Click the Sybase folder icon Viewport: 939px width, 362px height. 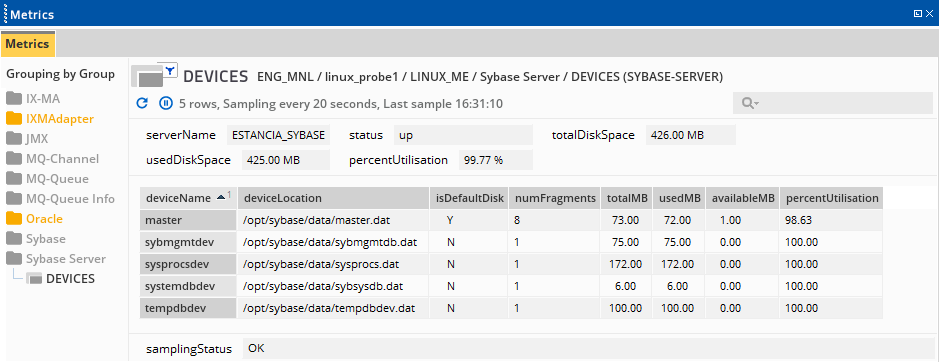[x=14, y=239]
